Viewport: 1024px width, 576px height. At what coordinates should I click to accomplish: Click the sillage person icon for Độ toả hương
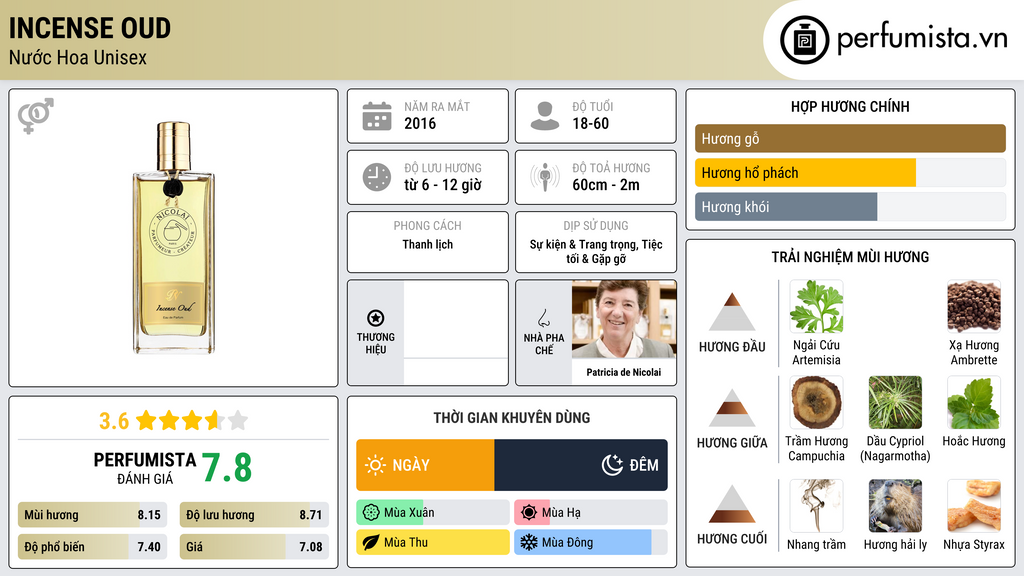pos(545,177)
